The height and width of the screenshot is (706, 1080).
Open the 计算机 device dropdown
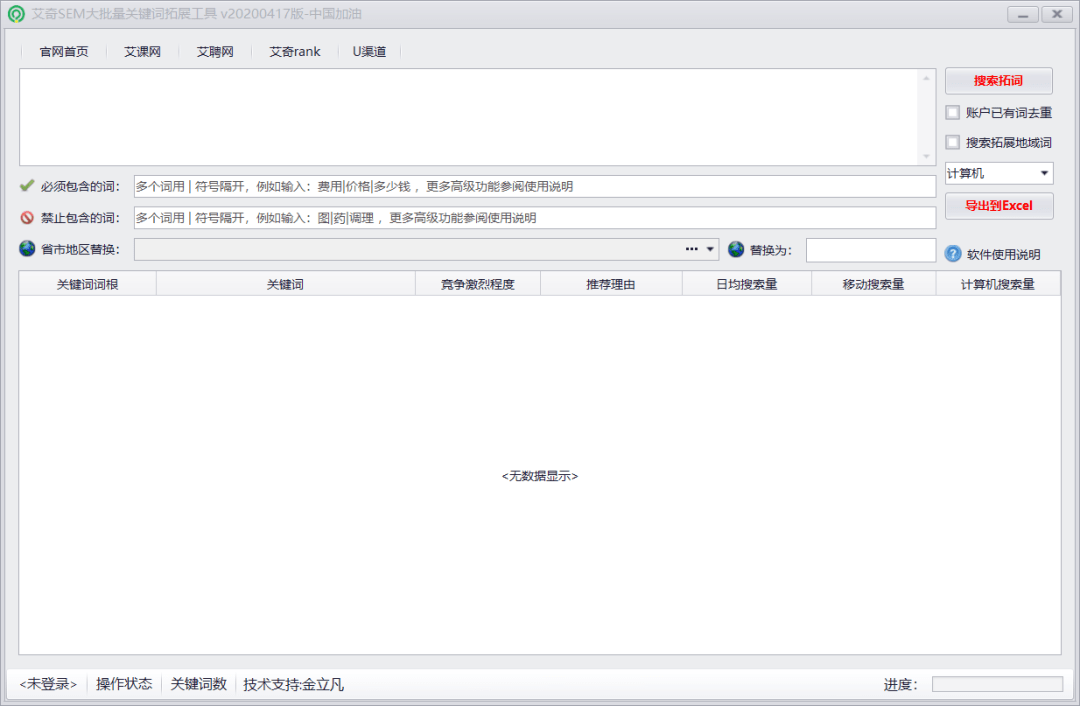pyautogui.click(x=998, y=174)
